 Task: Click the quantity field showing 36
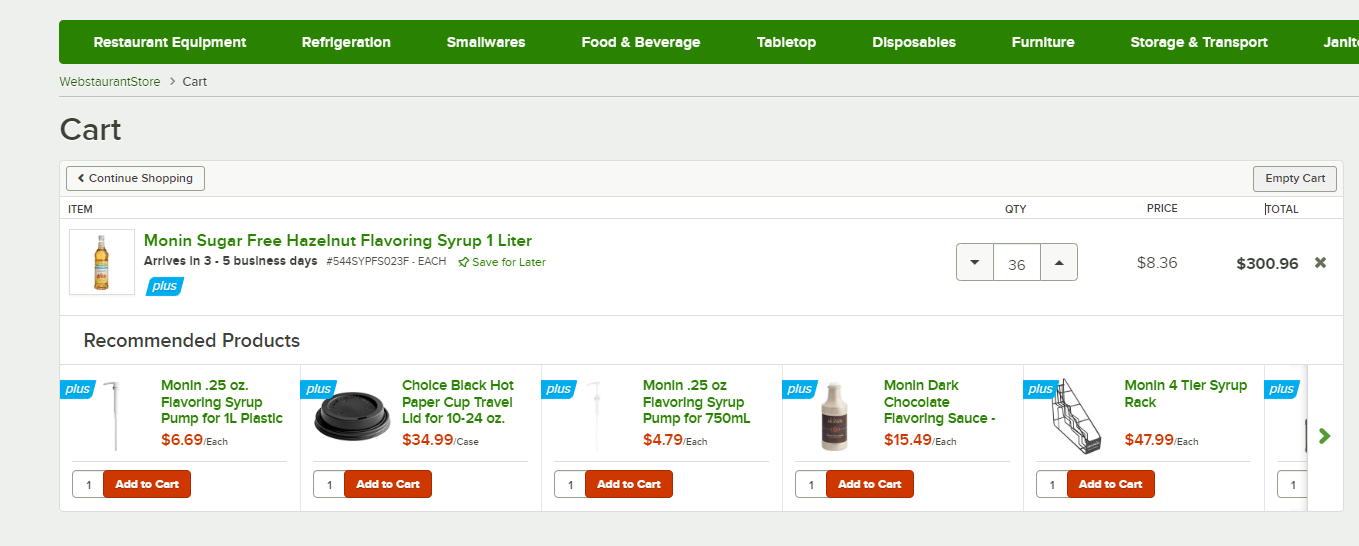[1017, 263]
